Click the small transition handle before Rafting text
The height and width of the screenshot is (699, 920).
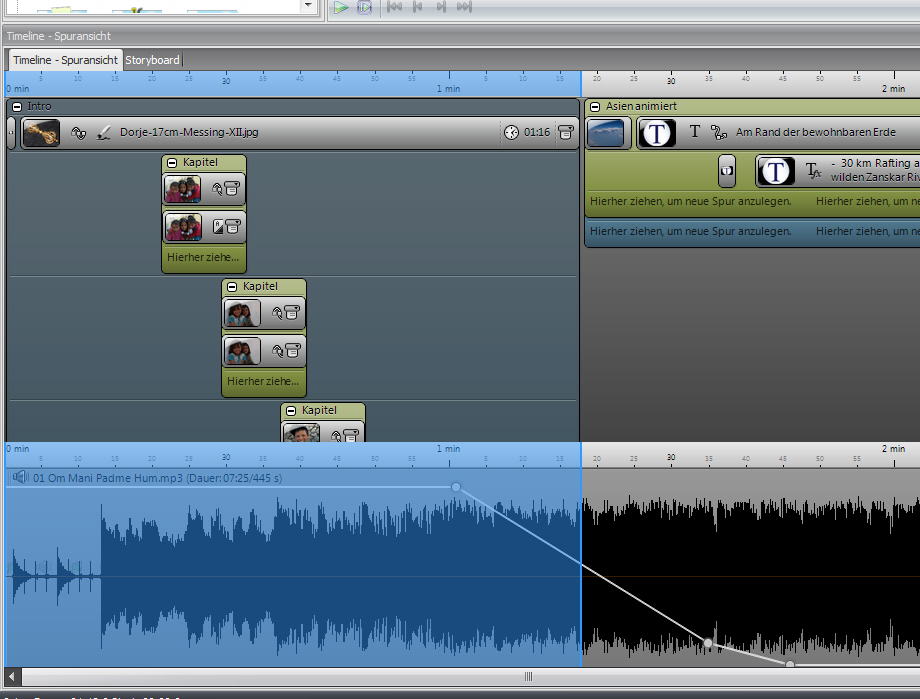pos(727,171)
